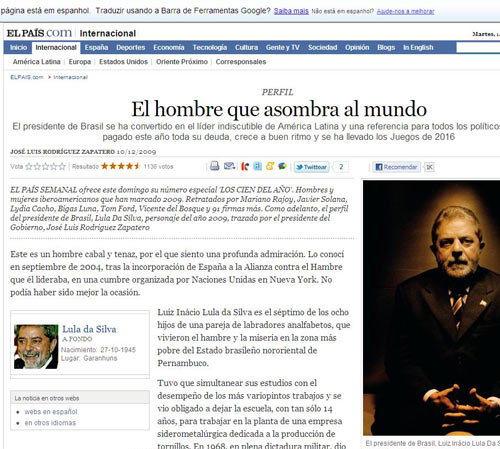
Task: Click the PERFIL label above the headline
Action: pos(277,92)
